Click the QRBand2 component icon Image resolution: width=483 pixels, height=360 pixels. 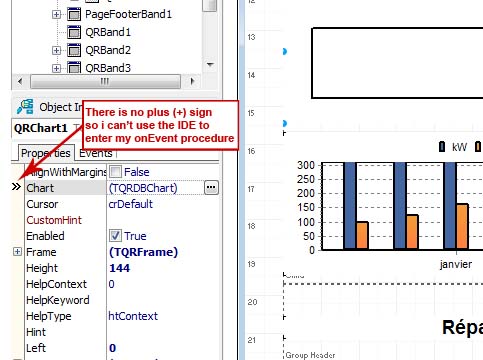click(x=74, y=50)
